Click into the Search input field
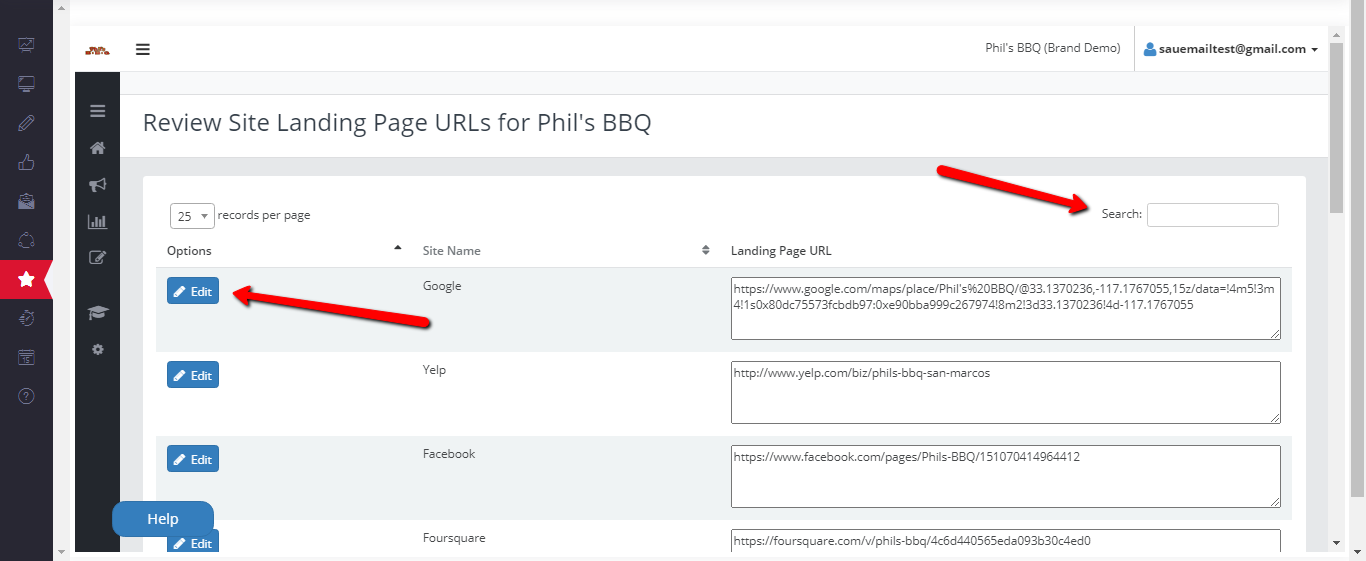 (x=1212, y=214)
